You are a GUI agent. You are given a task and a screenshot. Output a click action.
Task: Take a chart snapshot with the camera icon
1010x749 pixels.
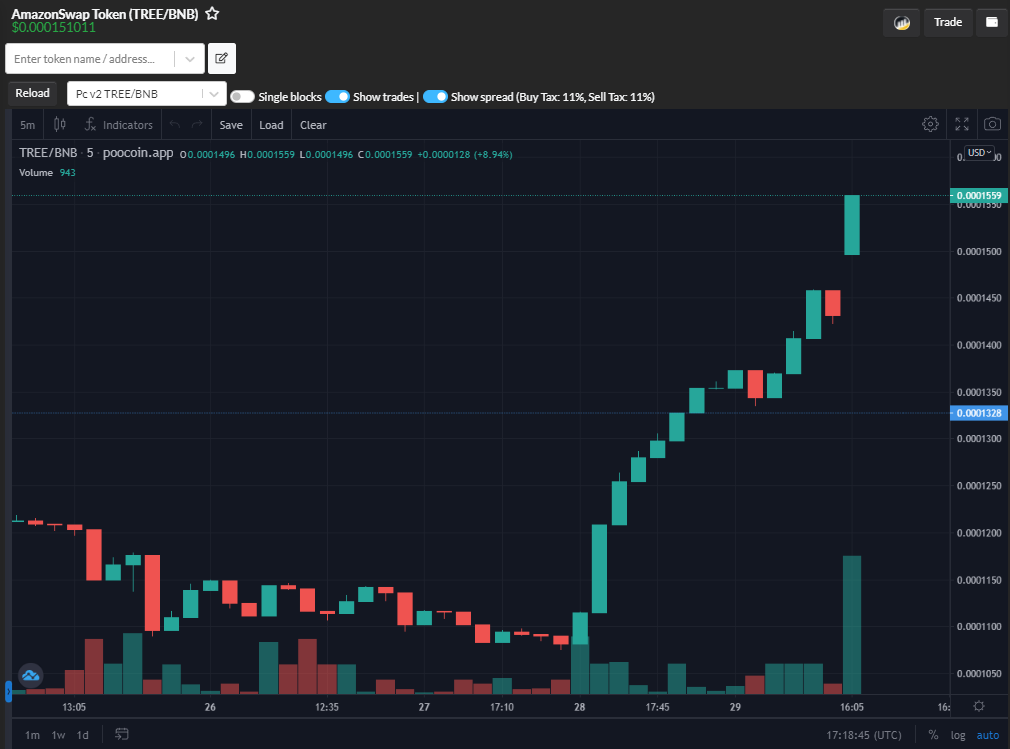(x=993, y=124)
